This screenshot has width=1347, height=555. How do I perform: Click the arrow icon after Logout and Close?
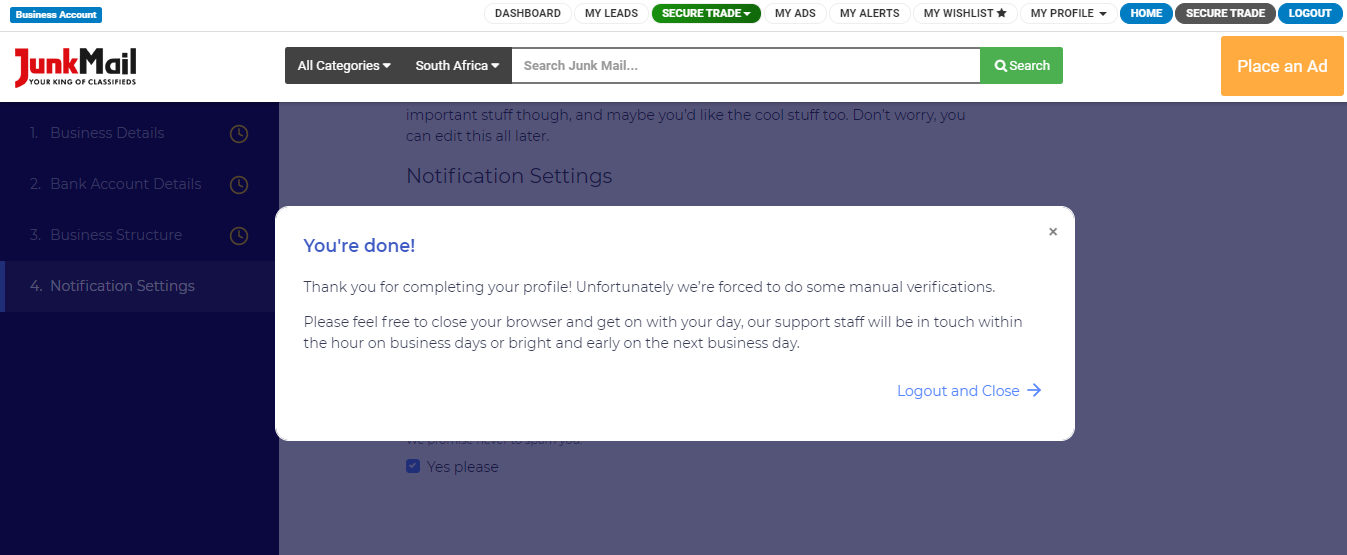[x=1035, y=391]
